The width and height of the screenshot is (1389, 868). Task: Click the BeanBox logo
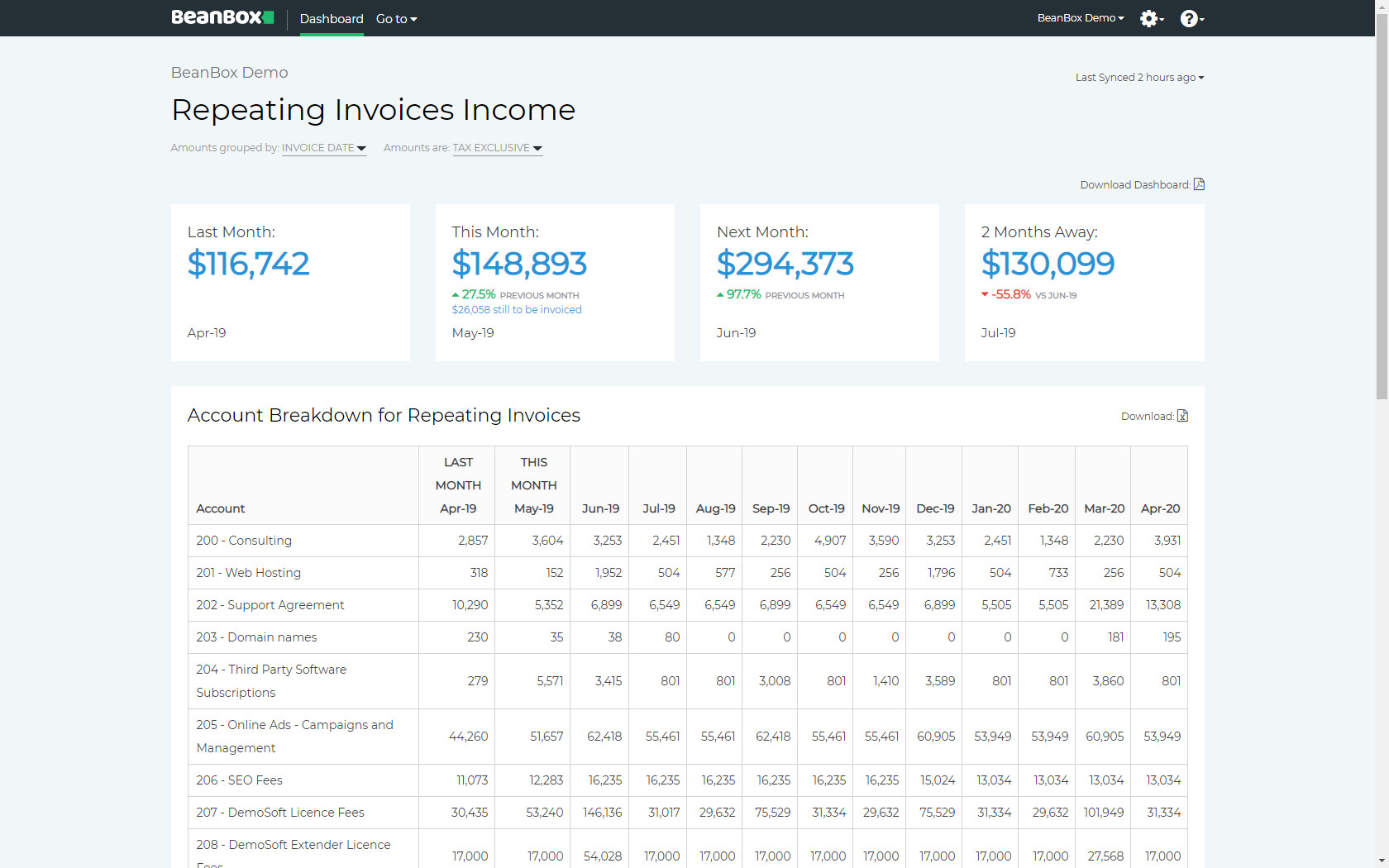click(x=222, y=17)
